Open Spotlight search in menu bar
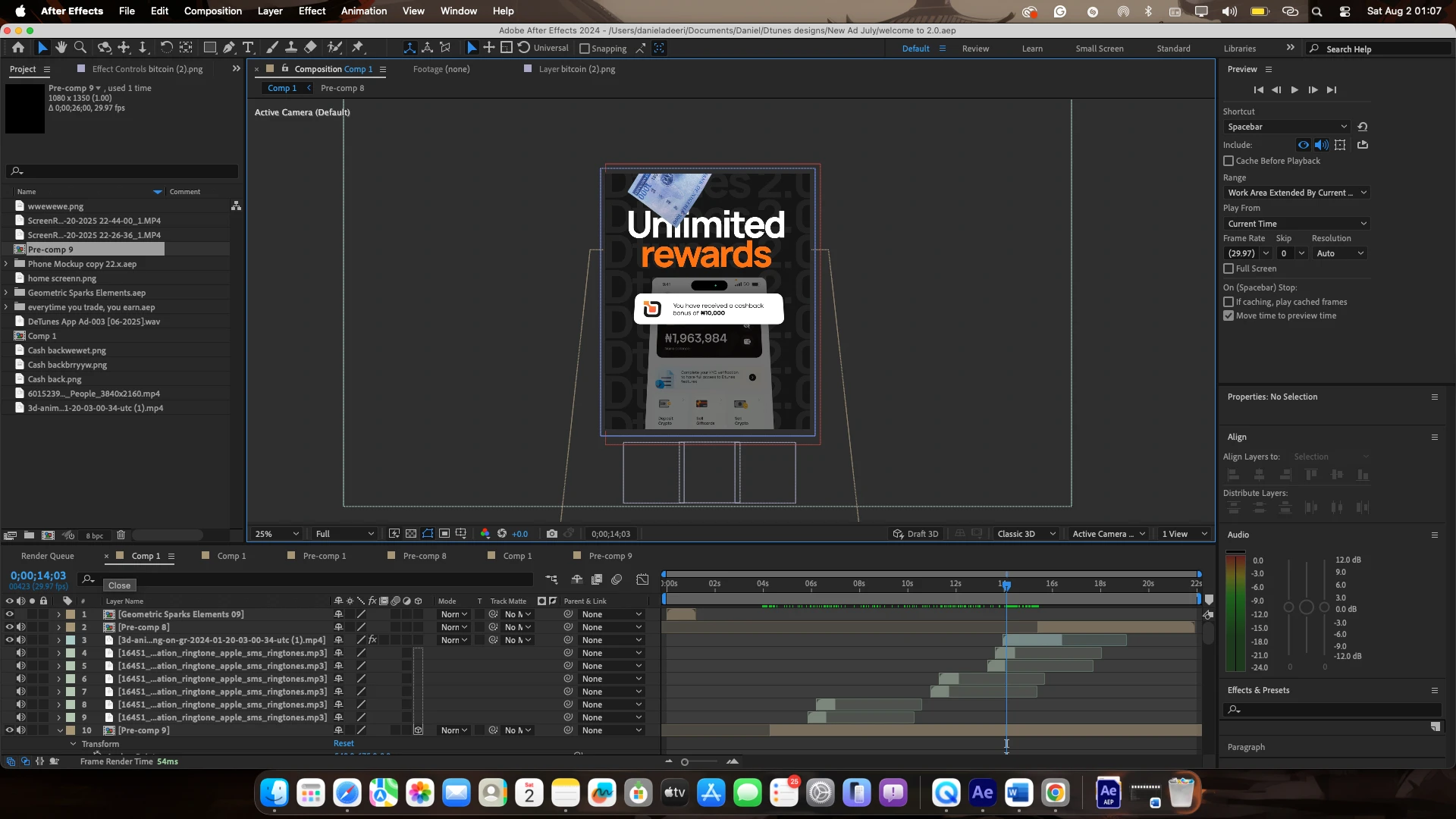The width and height of the screenshot is (1456, 819). click(x=1317, y=11)
